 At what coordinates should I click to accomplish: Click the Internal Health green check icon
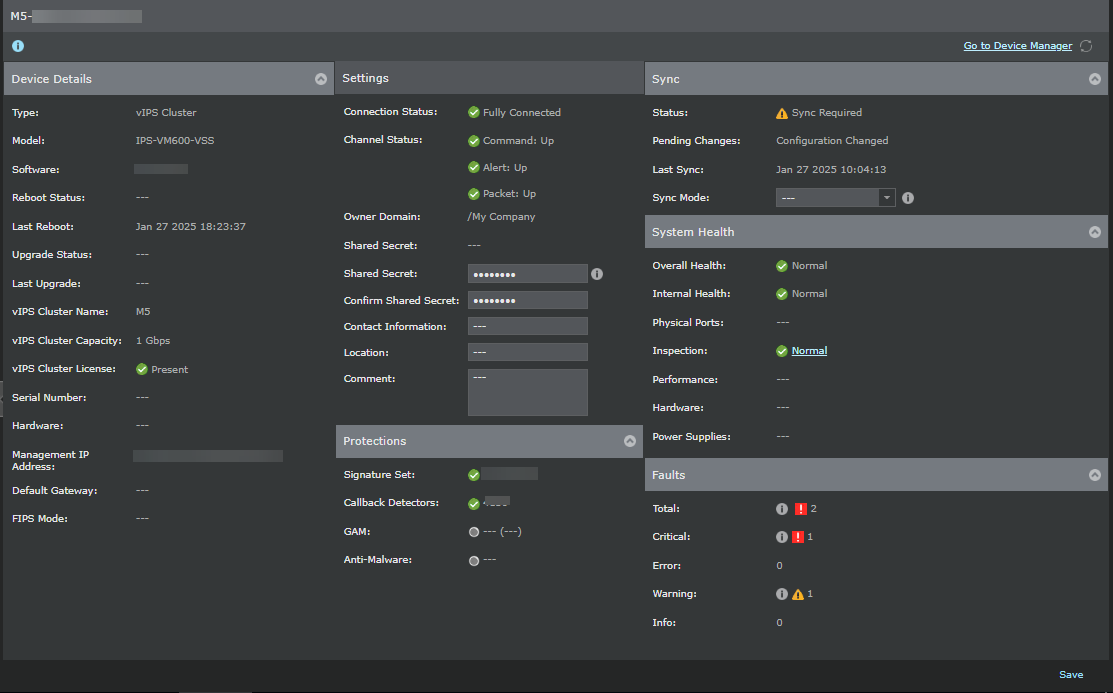782,294
